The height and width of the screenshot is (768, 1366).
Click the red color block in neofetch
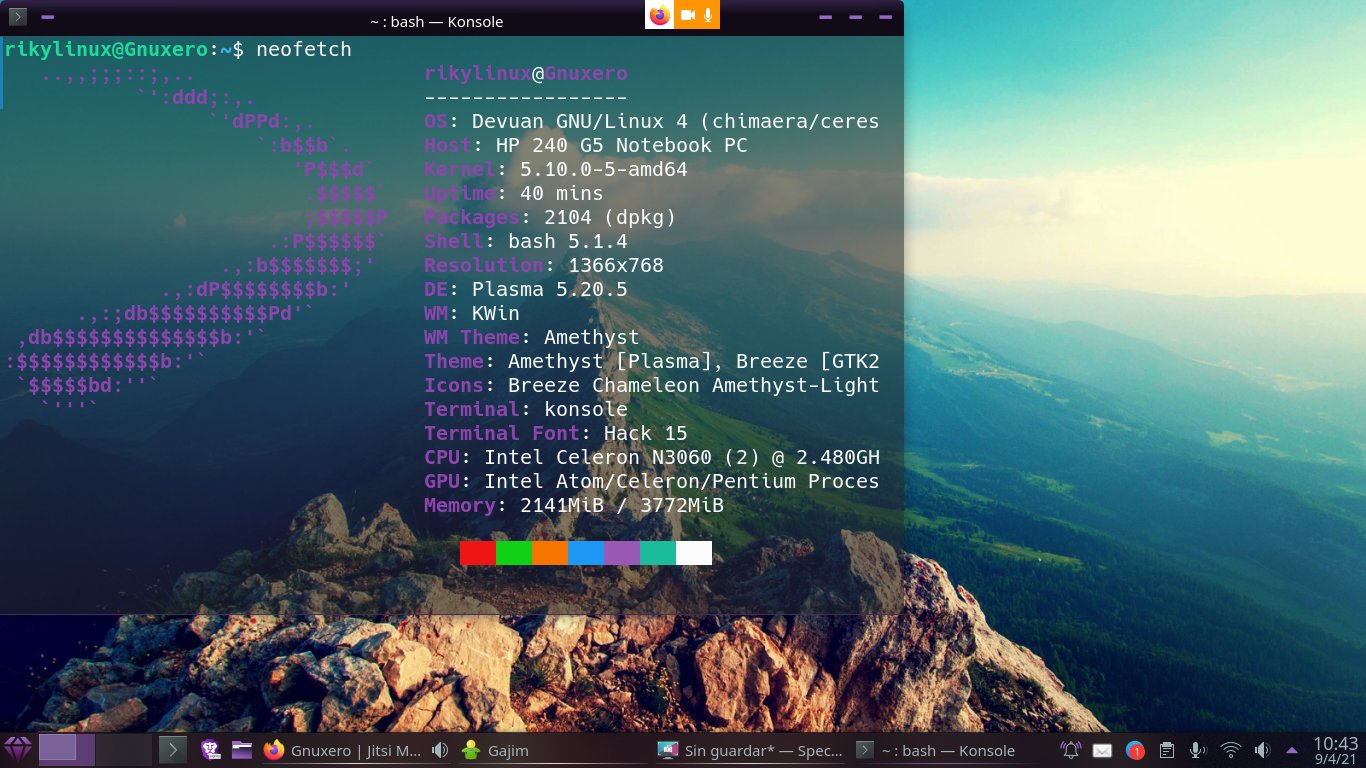[478, 553]
